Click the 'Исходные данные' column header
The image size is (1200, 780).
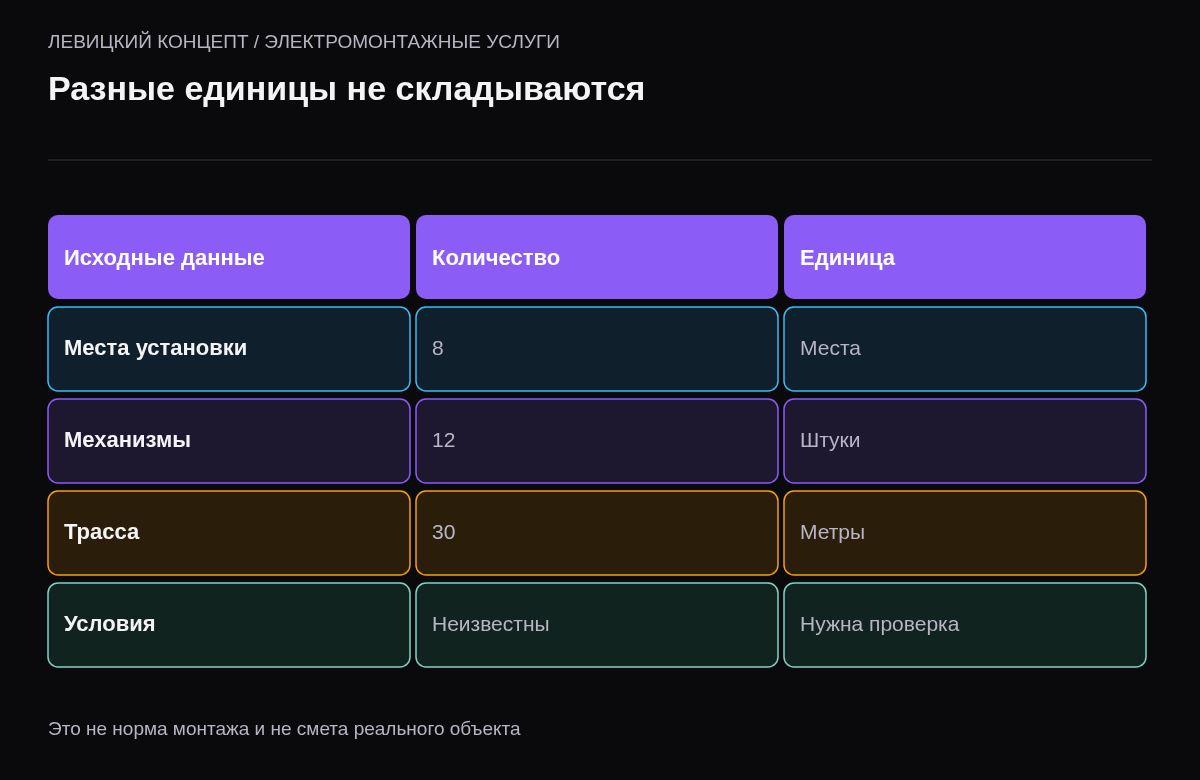[229, 257]
